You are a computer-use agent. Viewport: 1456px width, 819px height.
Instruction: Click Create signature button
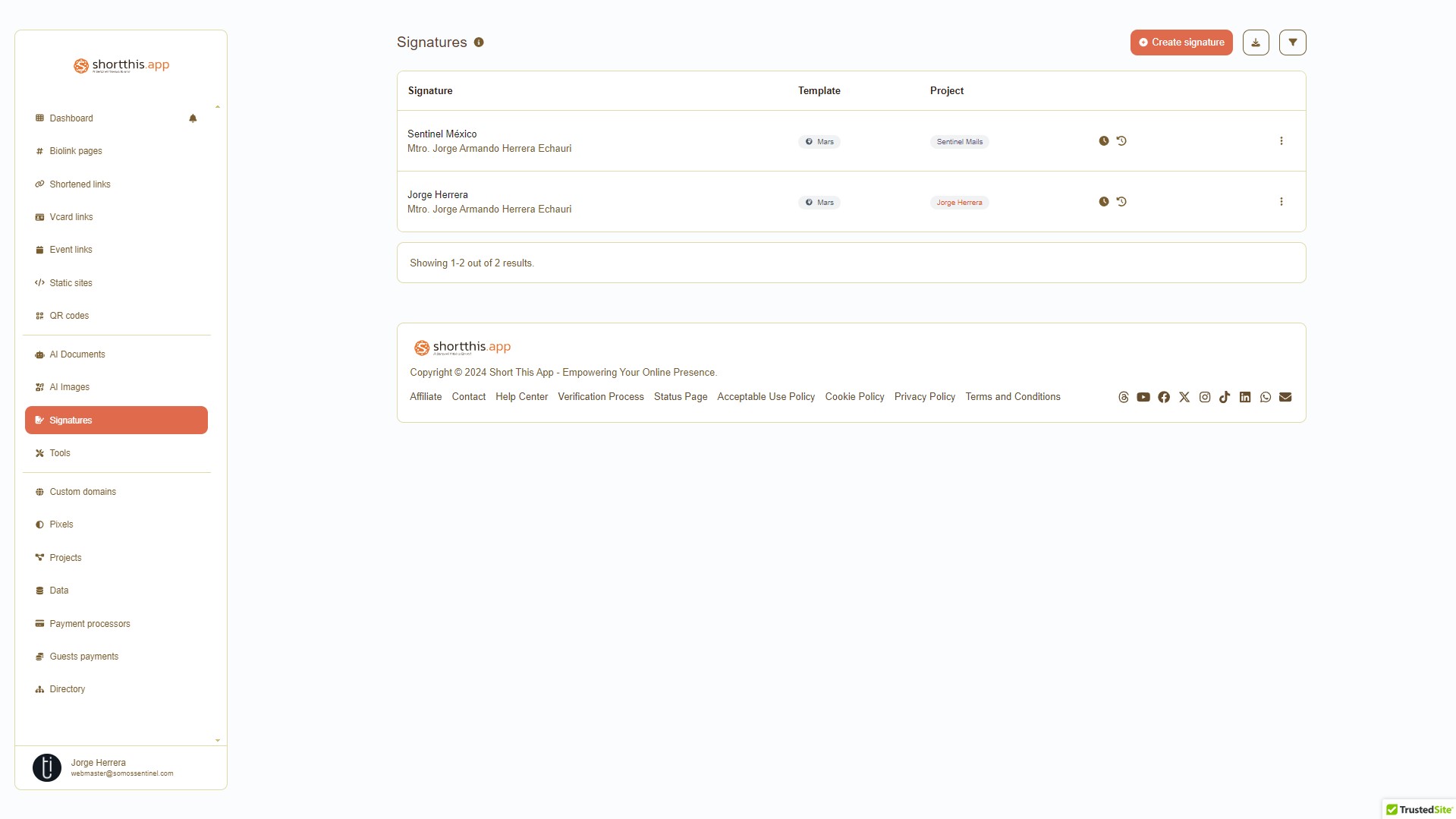pos(1181,43)
